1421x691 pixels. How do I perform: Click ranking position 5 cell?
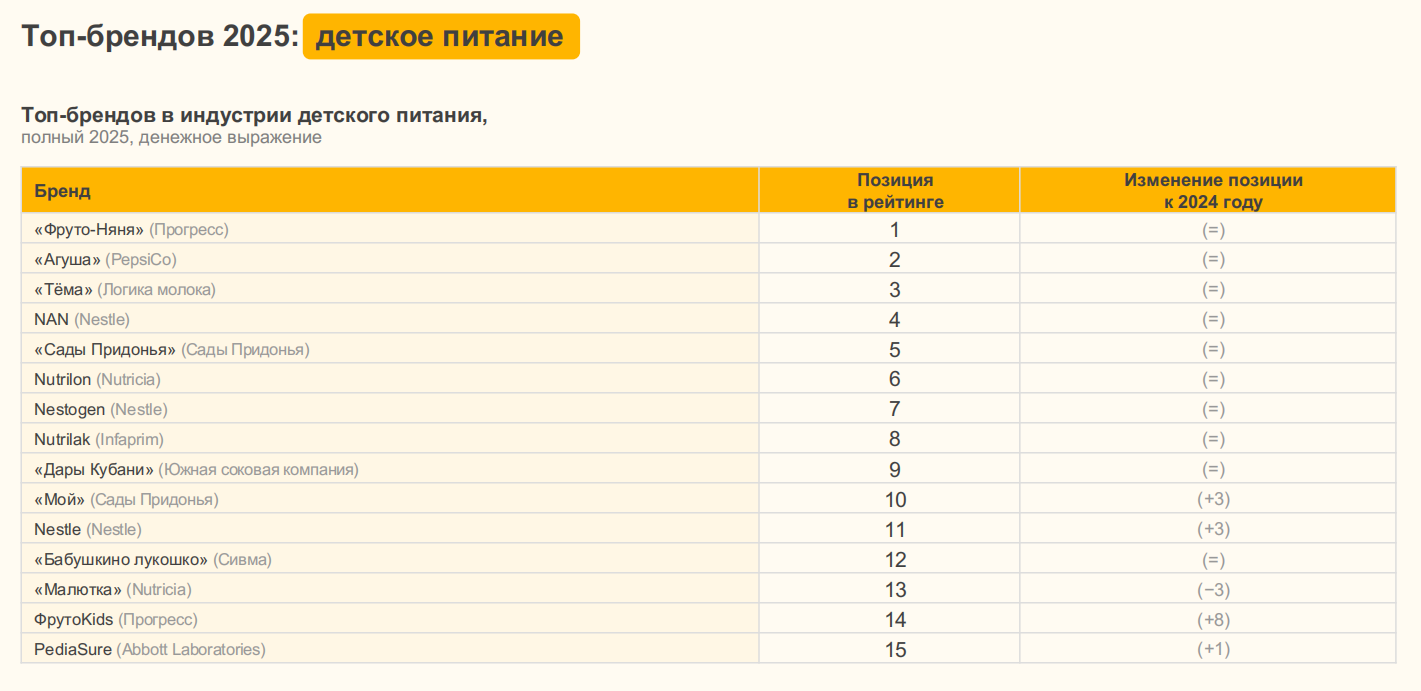click(890, 349)
